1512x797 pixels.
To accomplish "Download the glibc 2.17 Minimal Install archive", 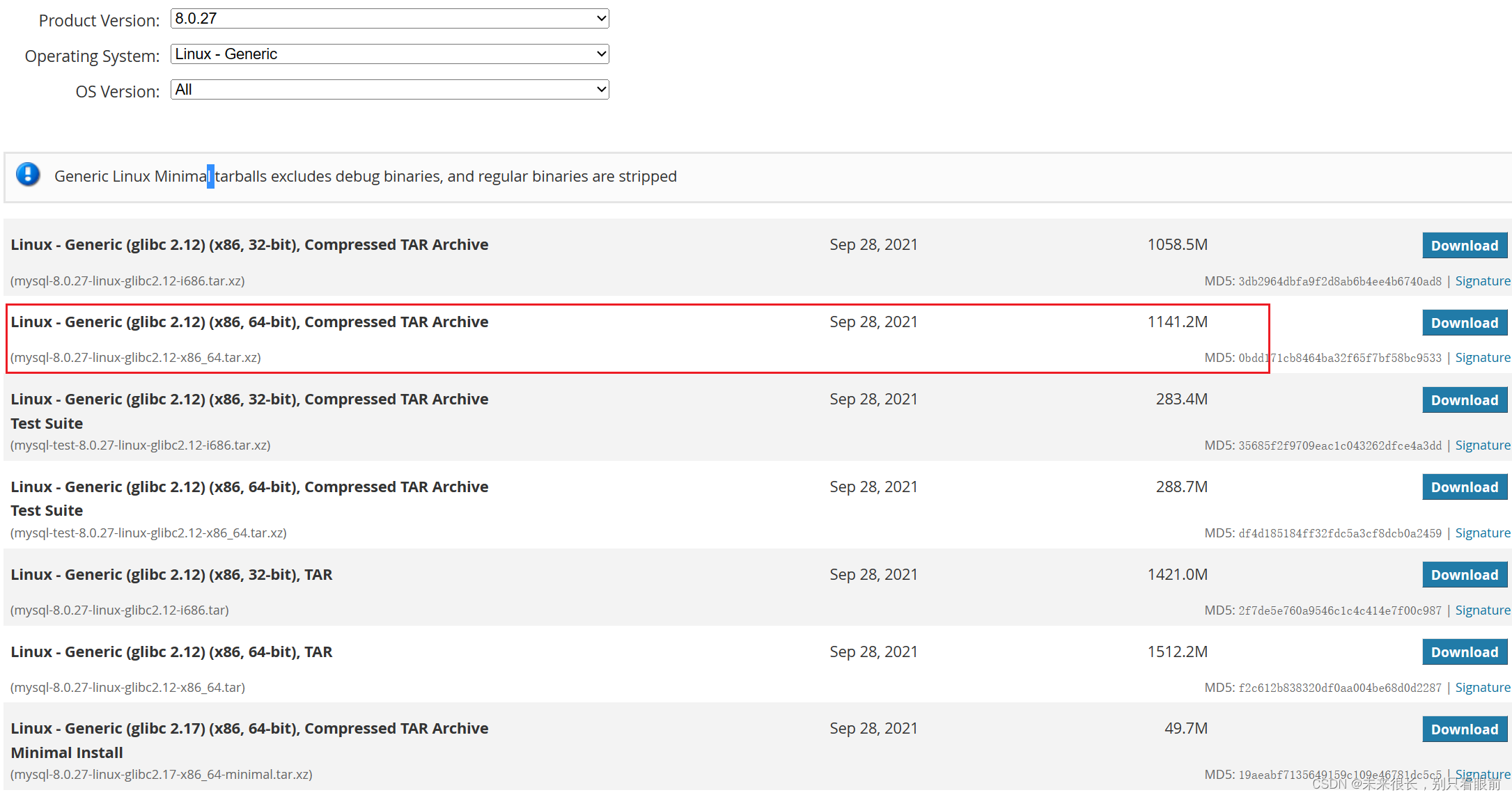I will (1464, 729).
